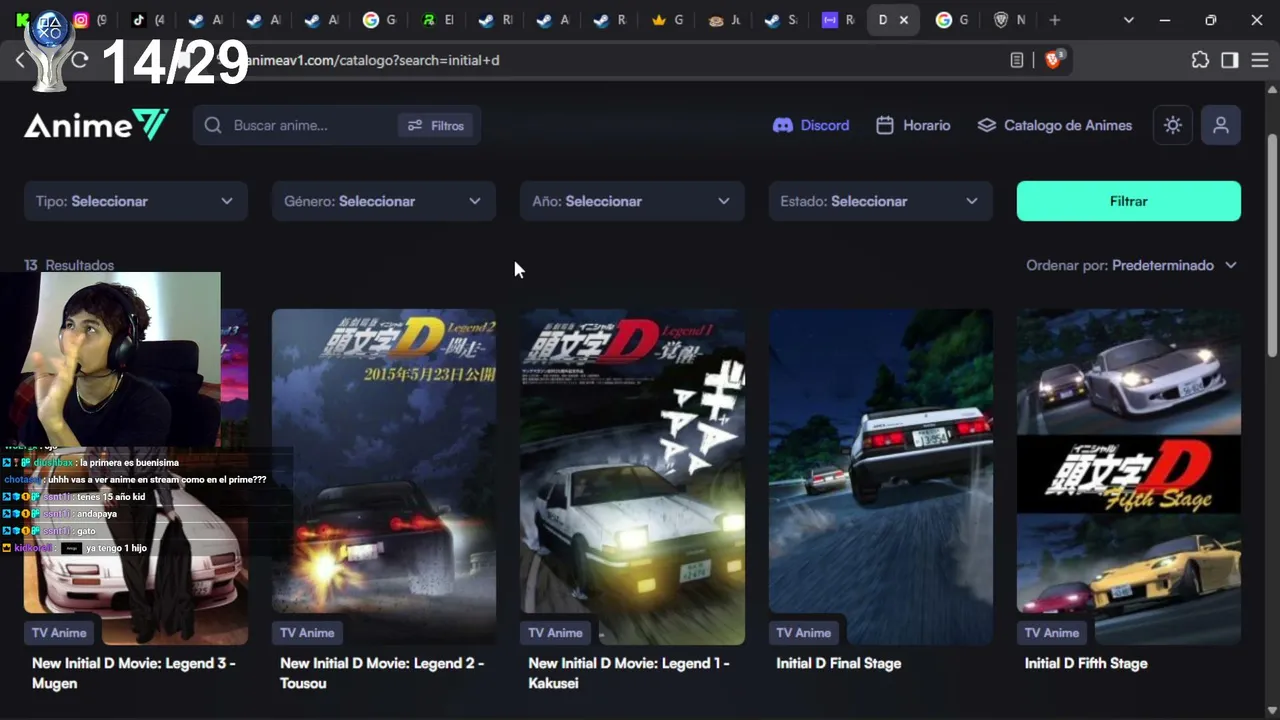Open the tab search chevron
1280x720 pixels.
1129,20
